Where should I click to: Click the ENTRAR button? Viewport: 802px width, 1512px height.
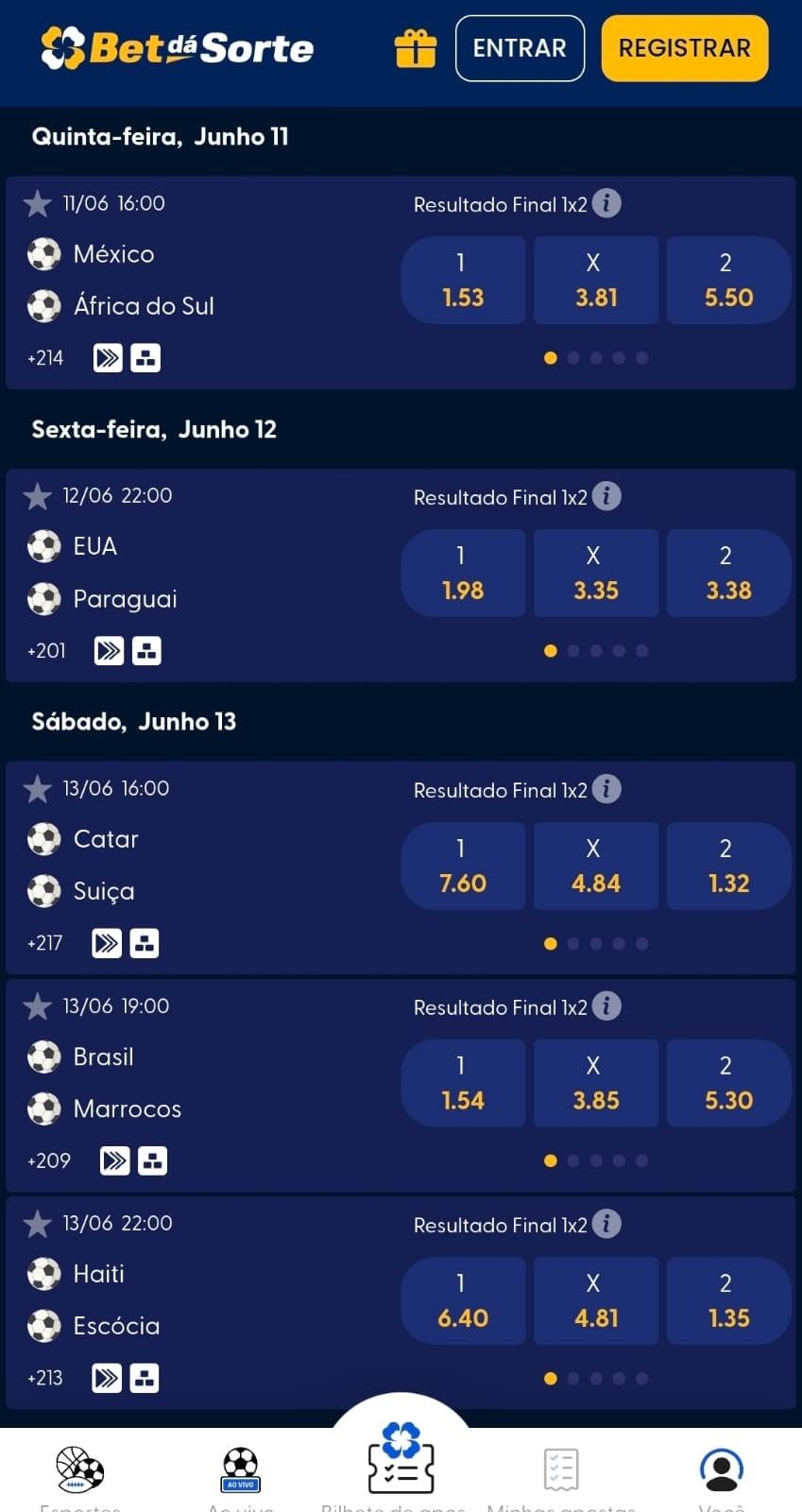point(520,48)
